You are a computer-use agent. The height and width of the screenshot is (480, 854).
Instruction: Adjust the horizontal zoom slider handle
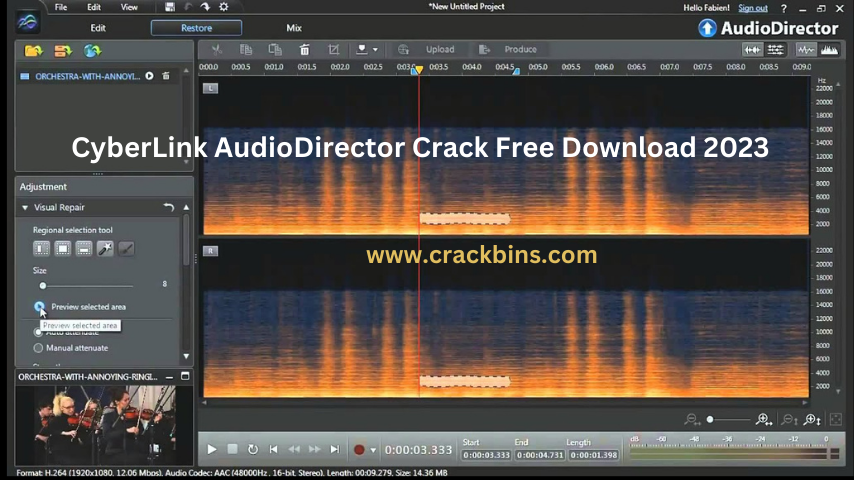(x=710, y=420)
